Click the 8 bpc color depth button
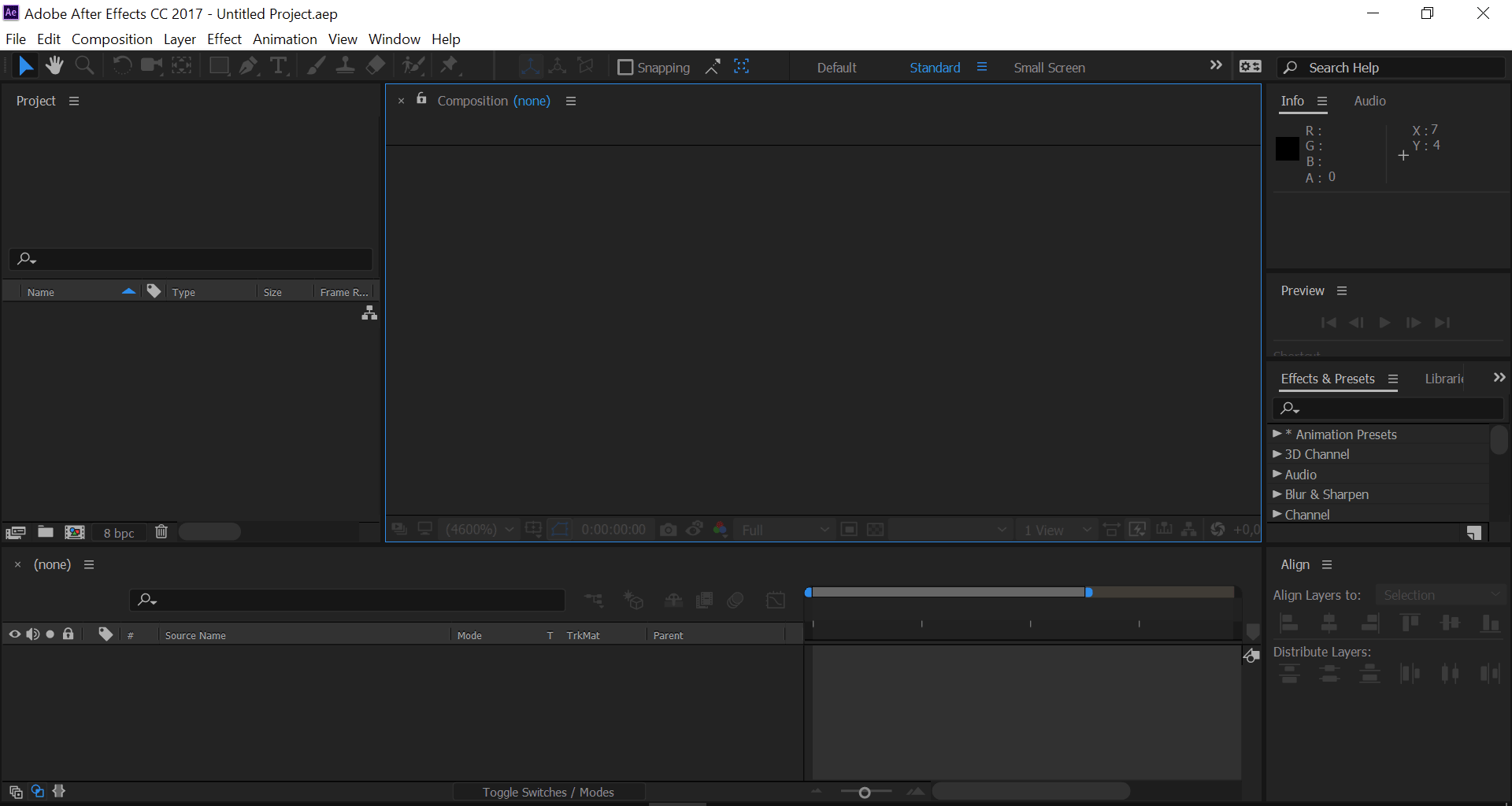The image size is (1512, 806). coord(119,533)
